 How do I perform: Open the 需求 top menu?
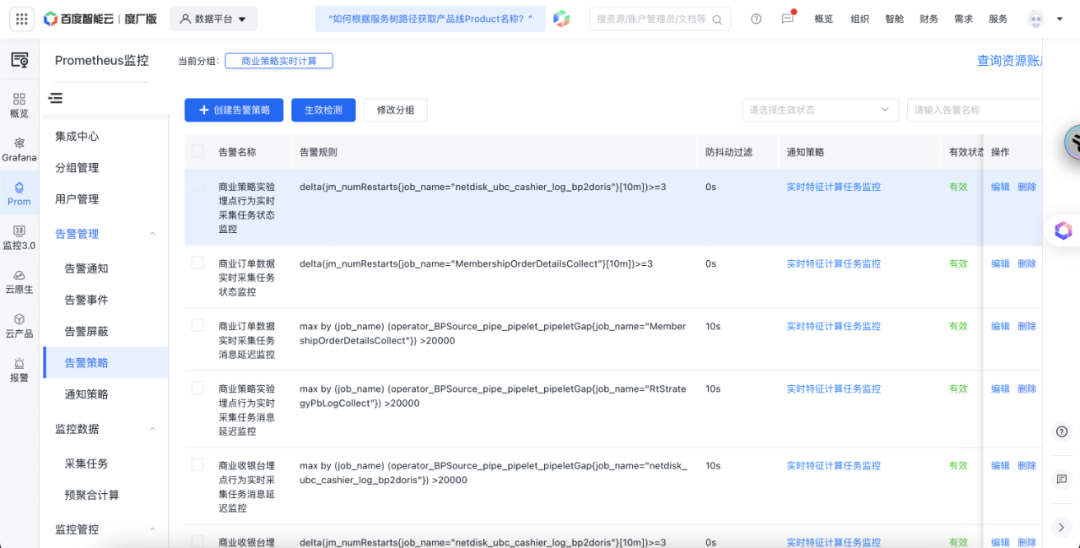tap(964, 19)
